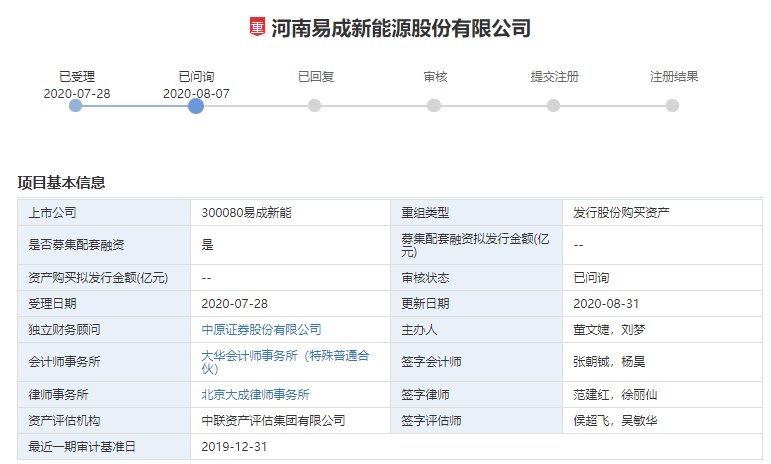Click the date shown beneath 已受理 stage label
Viewport: 771px width, 464px height.
pos(77,93)
